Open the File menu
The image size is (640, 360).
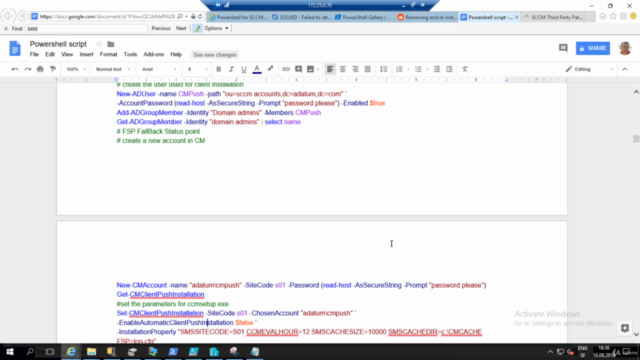click(34, 54)
